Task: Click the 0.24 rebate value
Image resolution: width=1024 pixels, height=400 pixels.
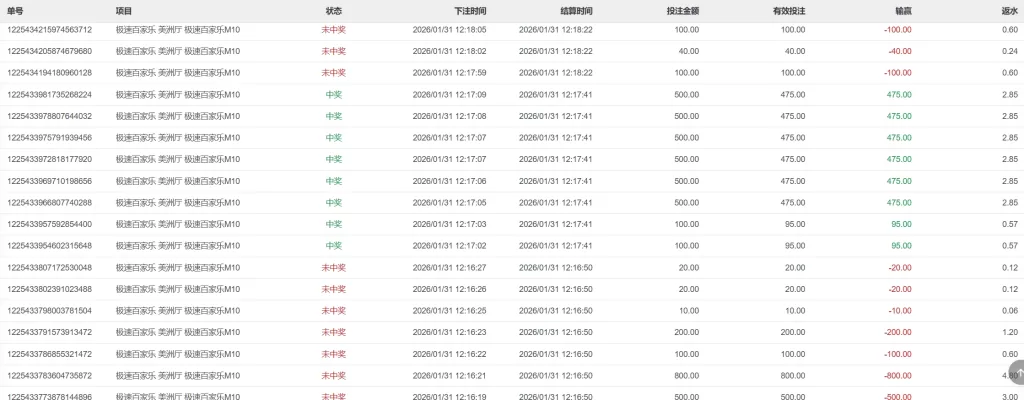Action: [x=1010, y=51]
